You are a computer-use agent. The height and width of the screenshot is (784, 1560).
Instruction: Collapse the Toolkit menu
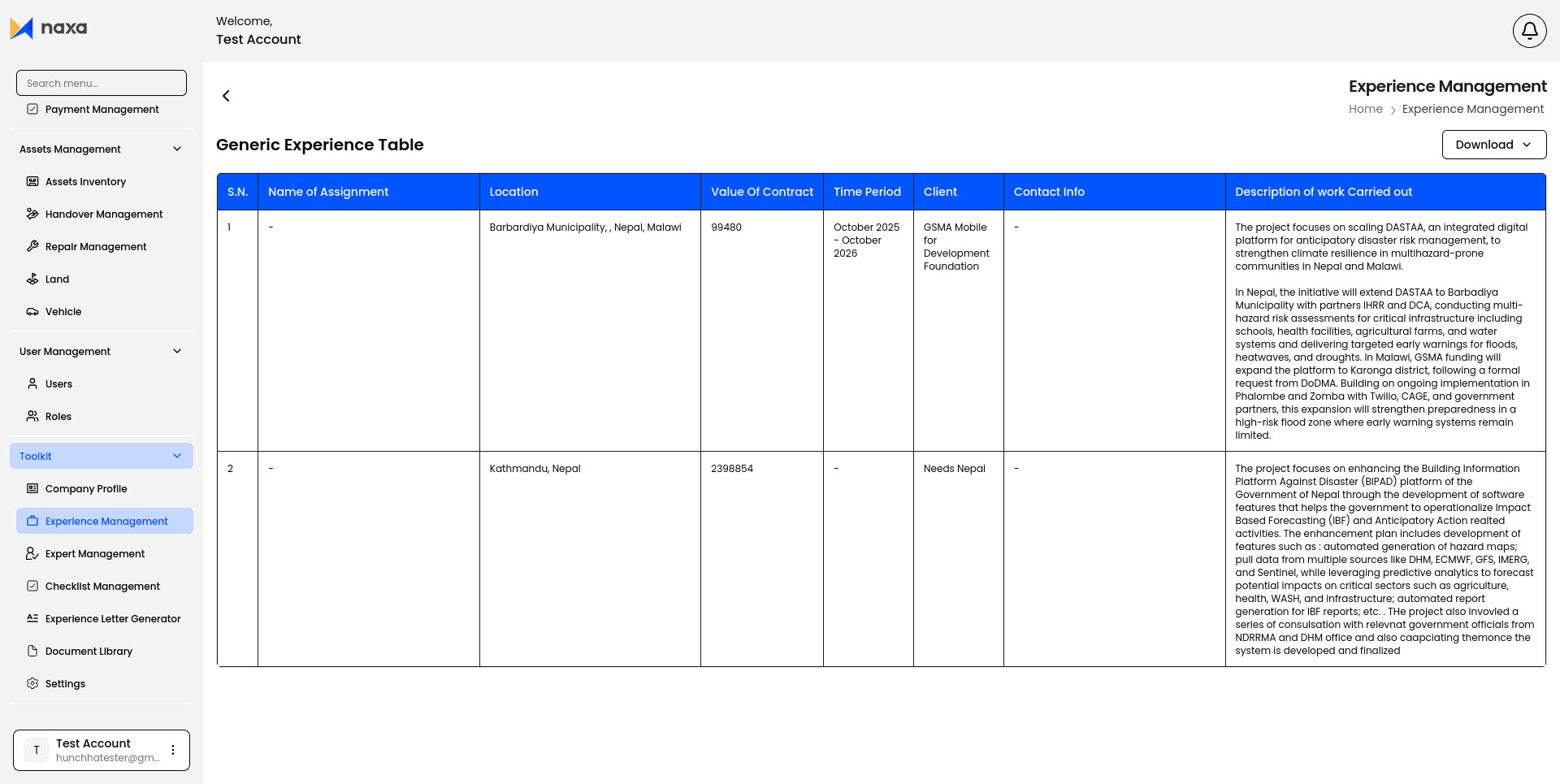pos(177,456)
